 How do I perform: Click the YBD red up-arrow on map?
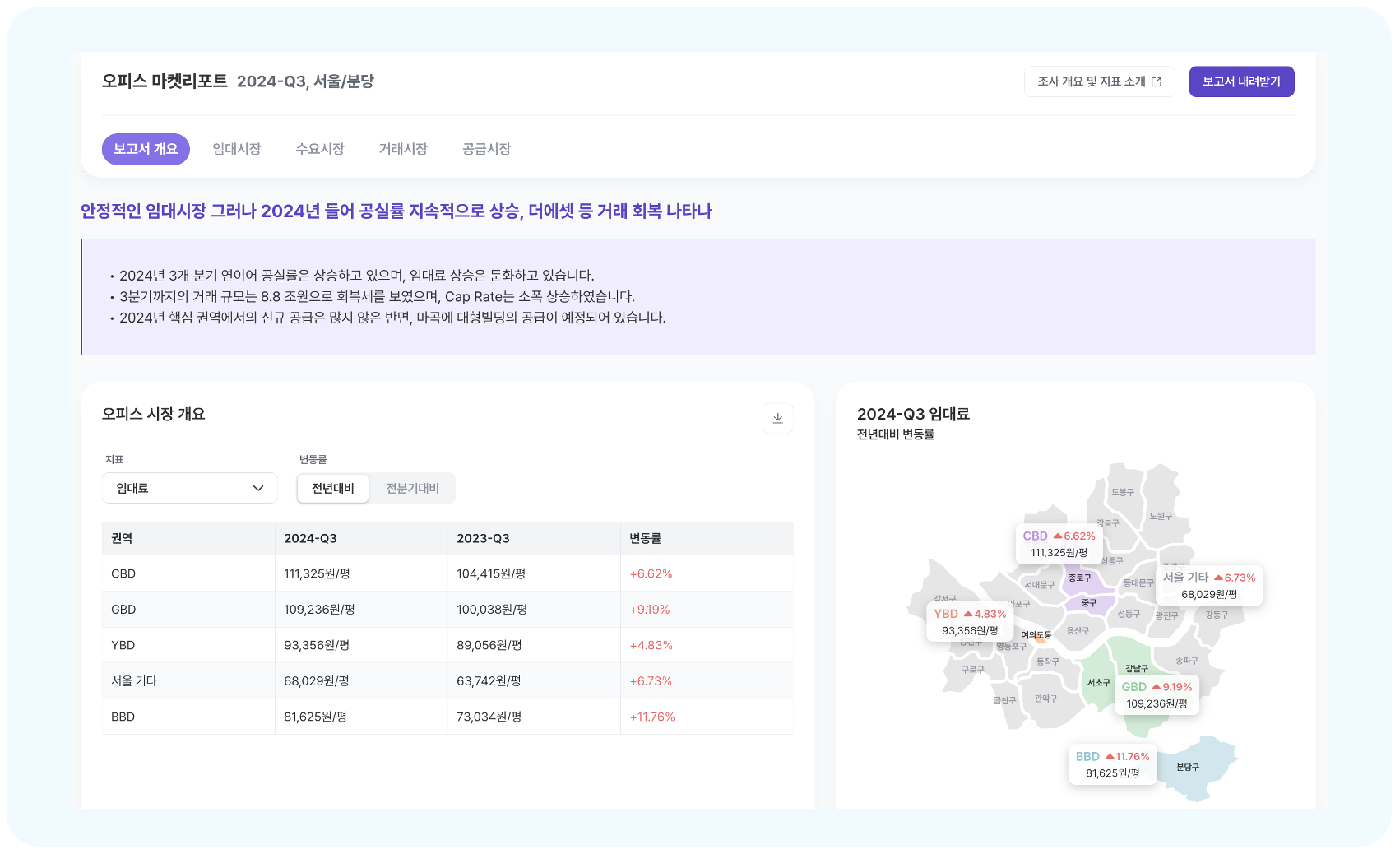968,615
